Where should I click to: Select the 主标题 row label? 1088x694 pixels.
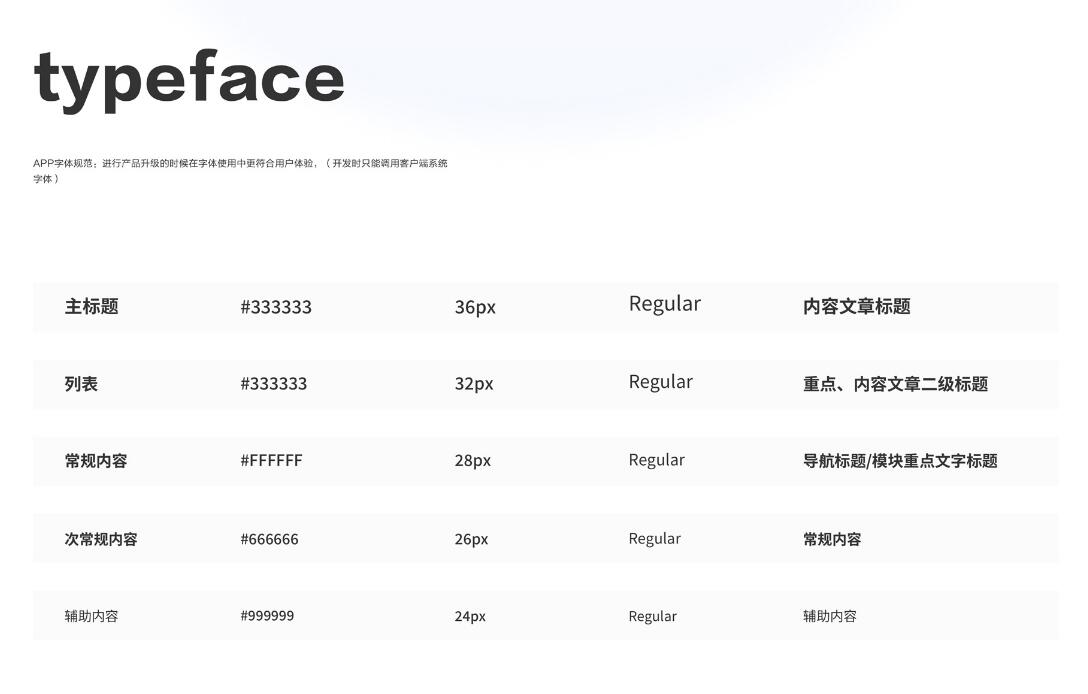pyautogui.click(x=91, y=307)
